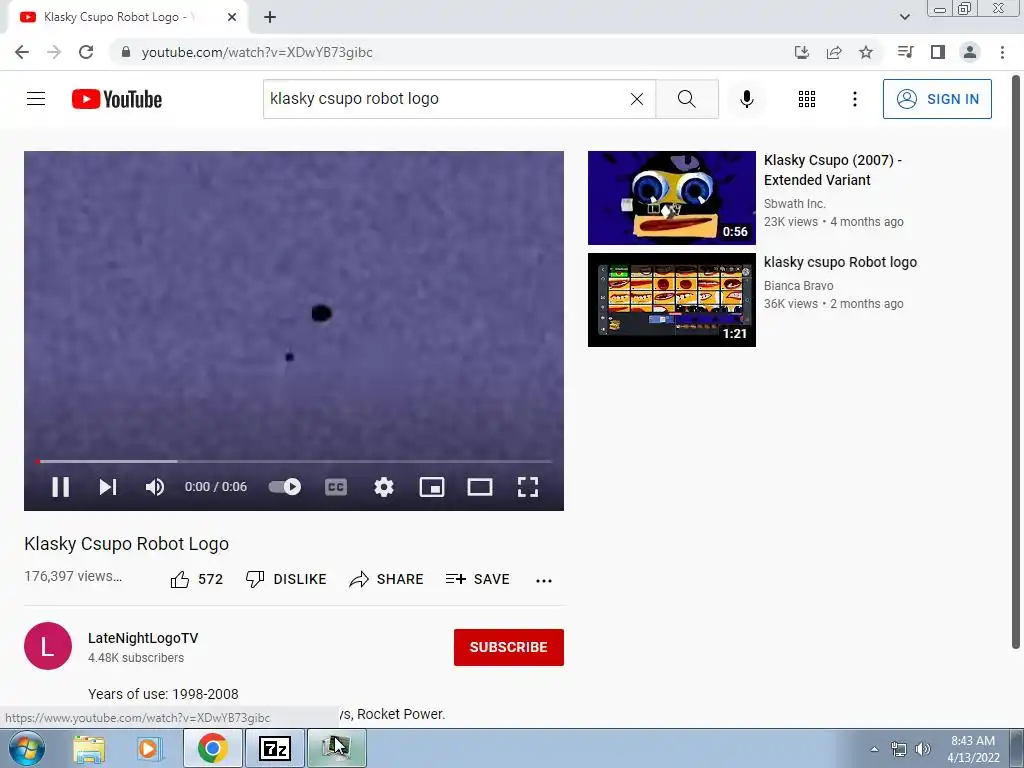The image size is (1024, 768).
Task: Toggle closed captions on player
Action: [x=336, y=487]
